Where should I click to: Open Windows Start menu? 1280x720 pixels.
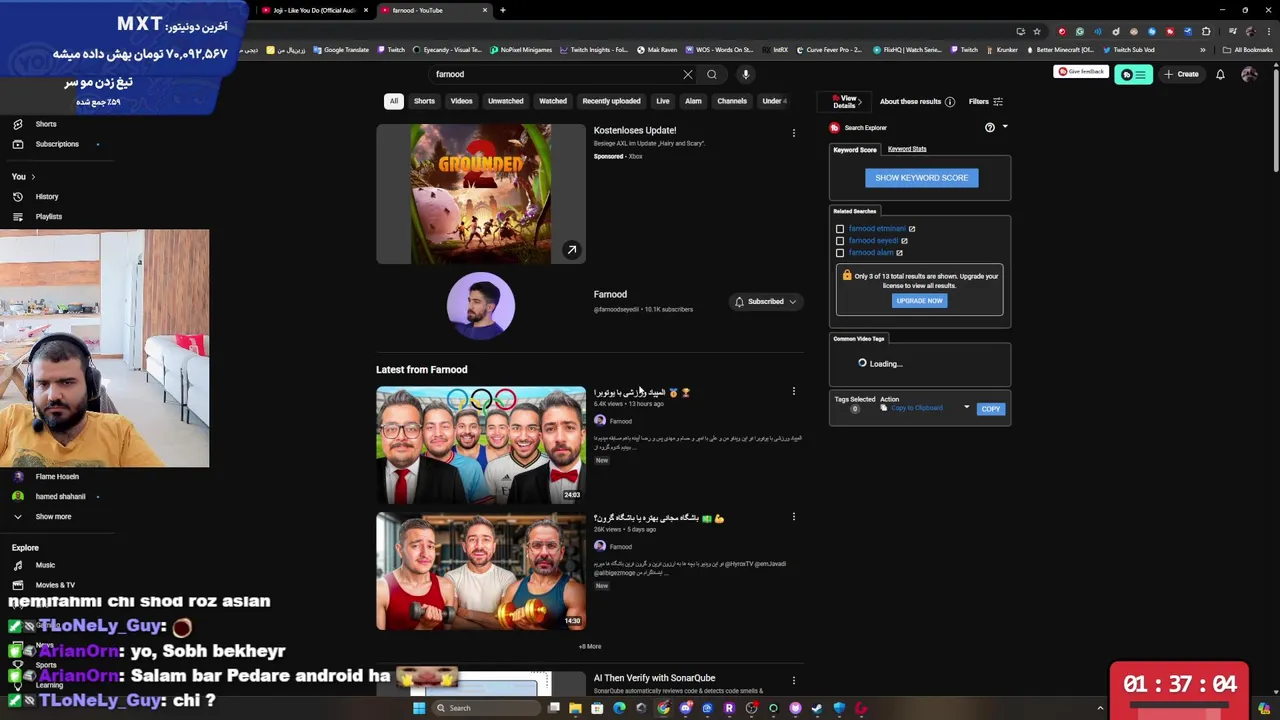(x=419, y=708)
